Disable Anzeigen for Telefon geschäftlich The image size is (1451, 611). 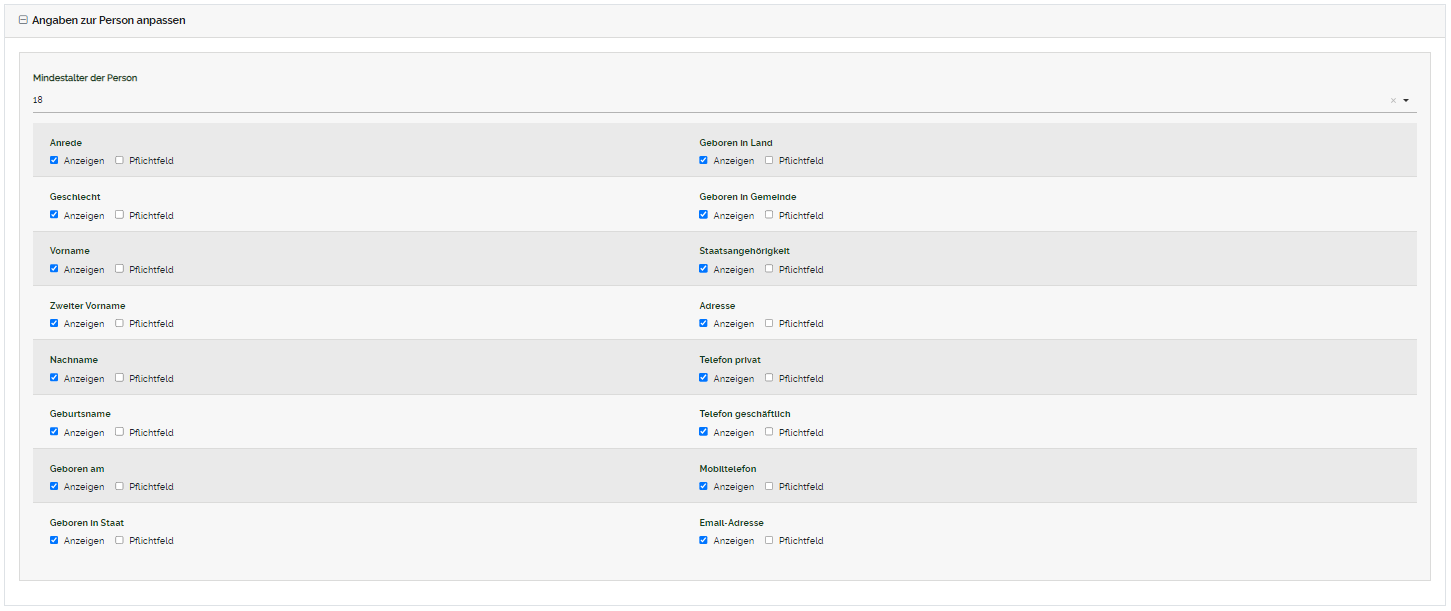pos(704,432)
